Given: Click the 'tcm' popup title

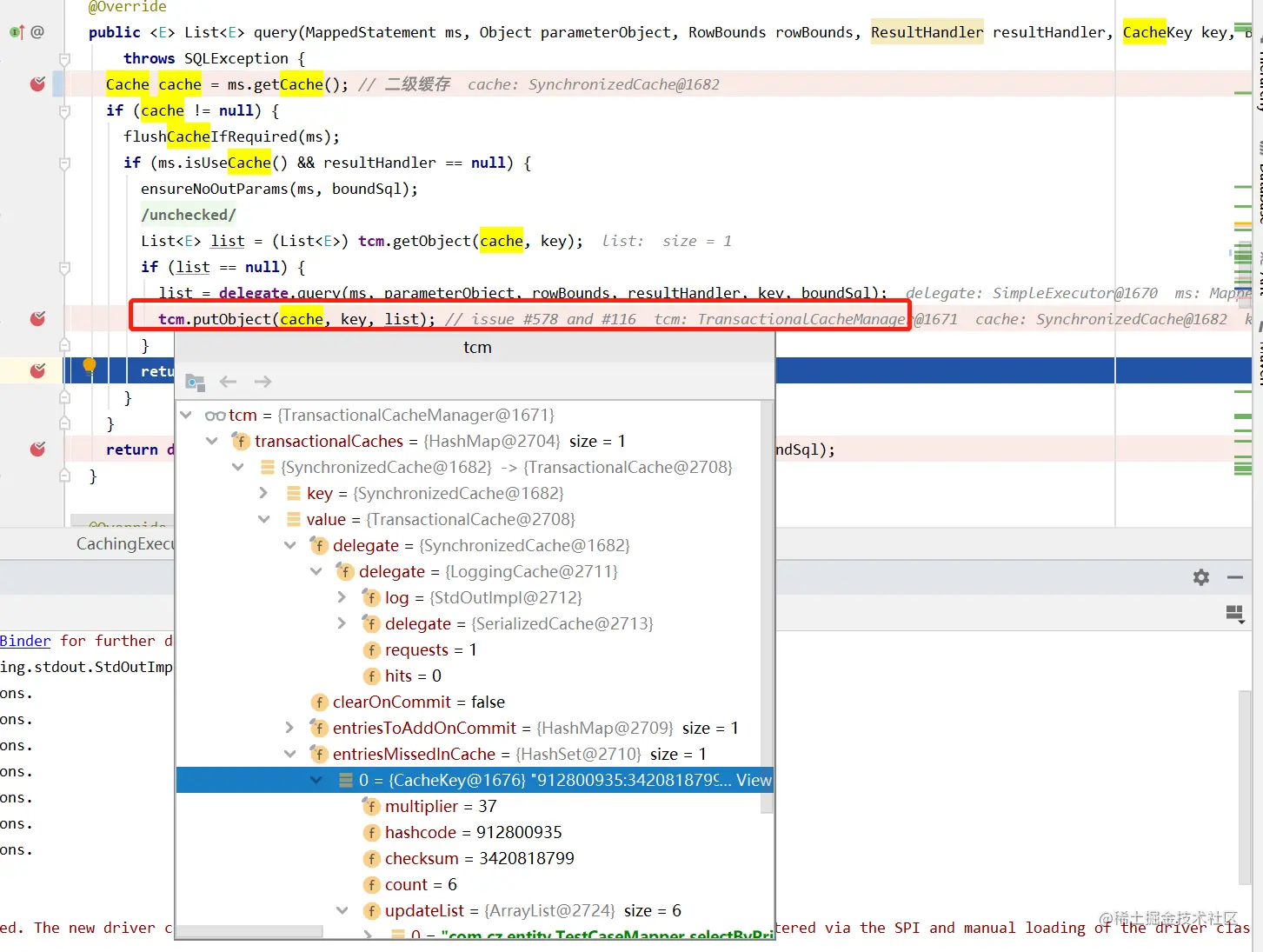Looking at the screenshot, I should [477, 348].
